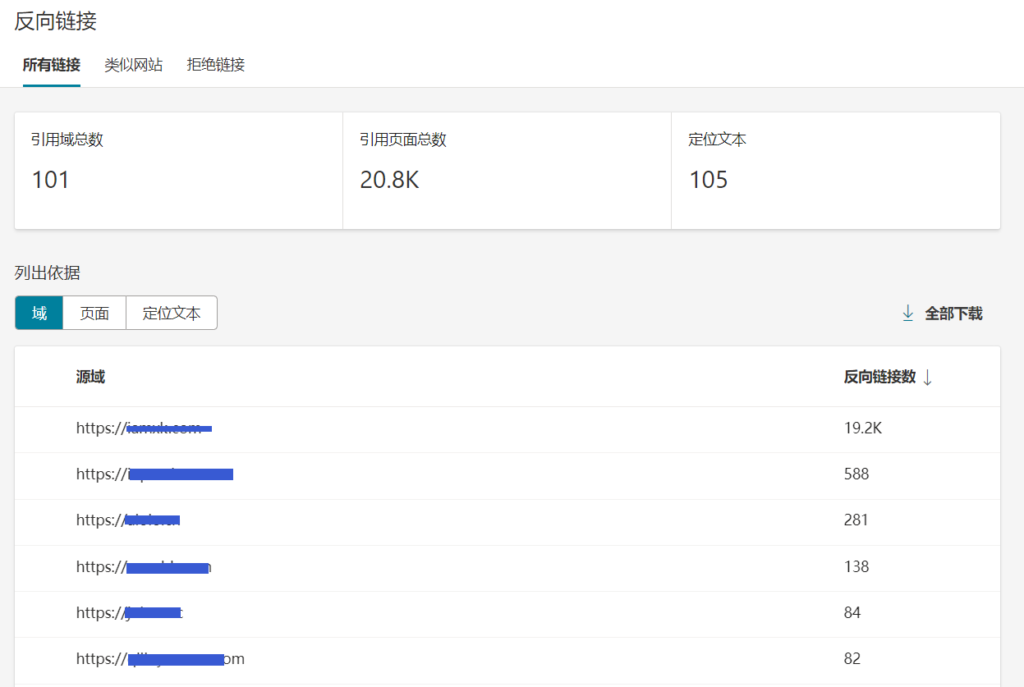
Task: Click the sort arrow next to 反向链接数
Action: [927, 377]
